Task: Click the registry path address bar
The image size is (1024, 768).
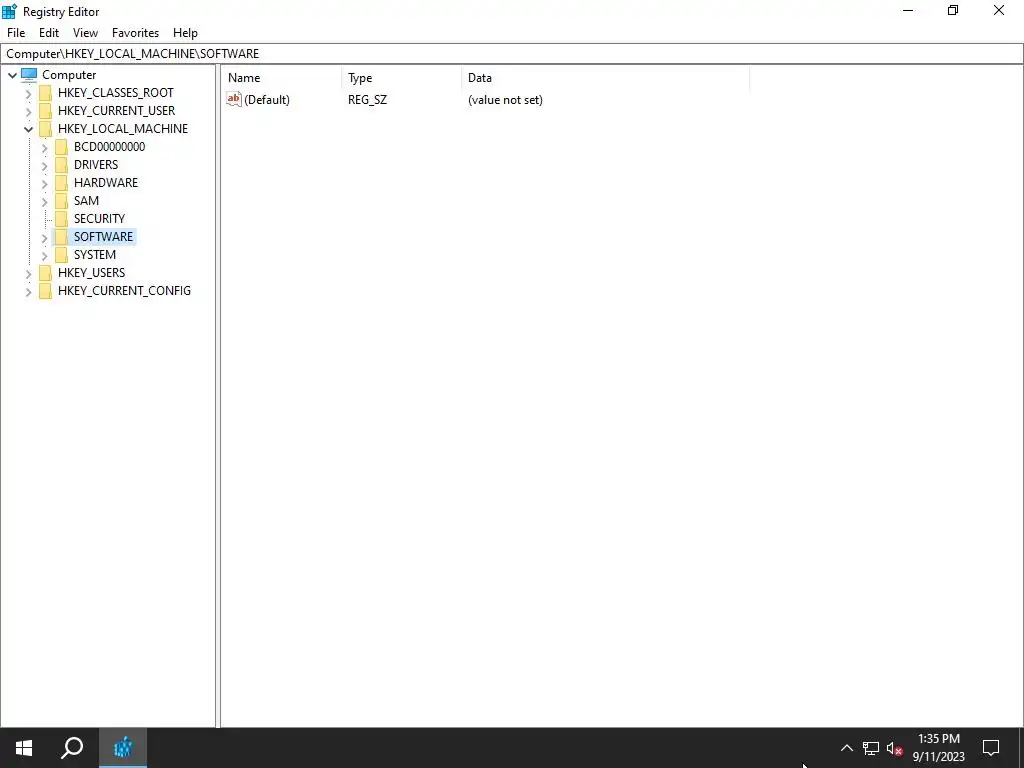Action: (x=512, y=54)
